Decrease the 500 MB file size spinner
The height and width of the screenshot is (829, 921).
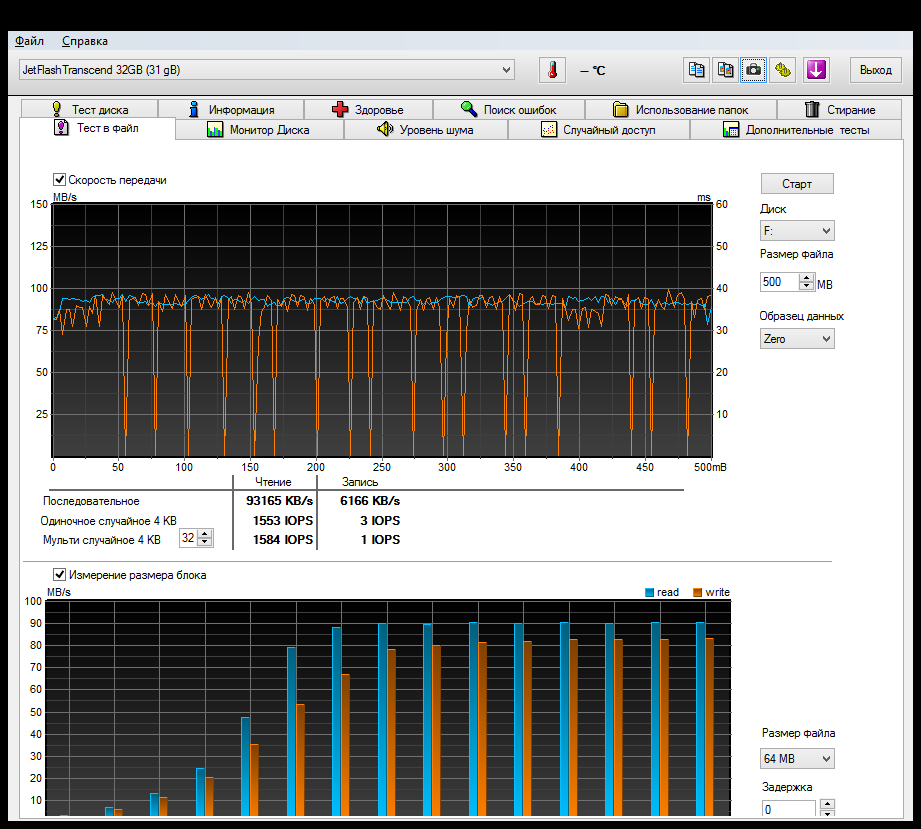point(807,286)
